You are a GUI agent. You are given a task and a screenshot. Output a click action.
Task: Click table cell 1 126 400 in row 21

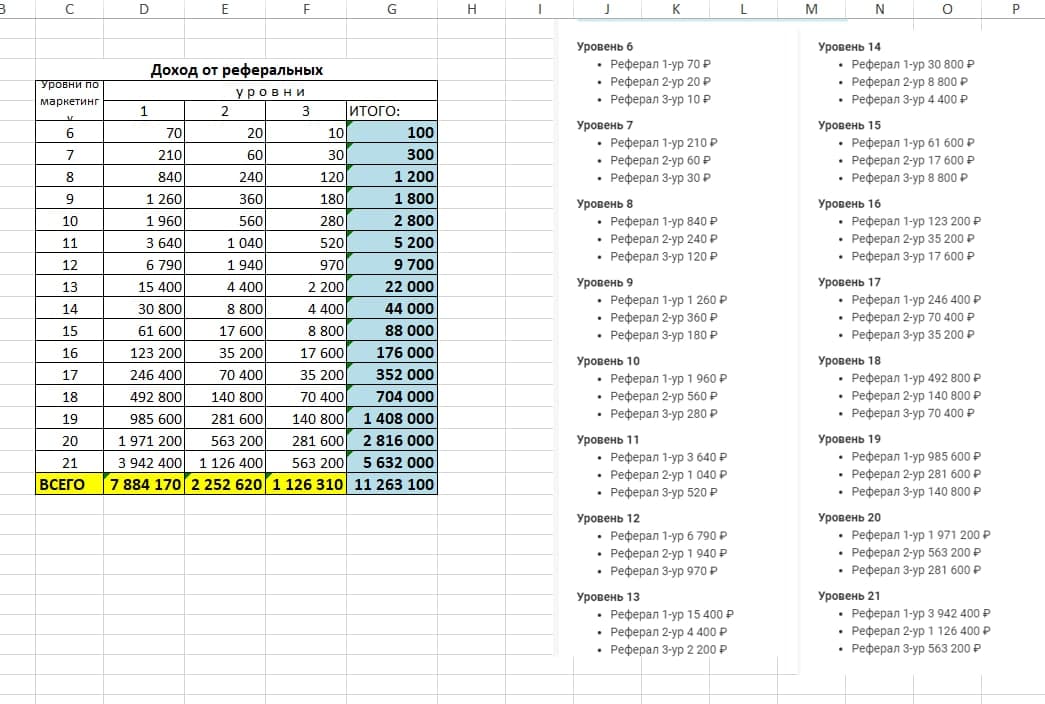click(225, 463)
